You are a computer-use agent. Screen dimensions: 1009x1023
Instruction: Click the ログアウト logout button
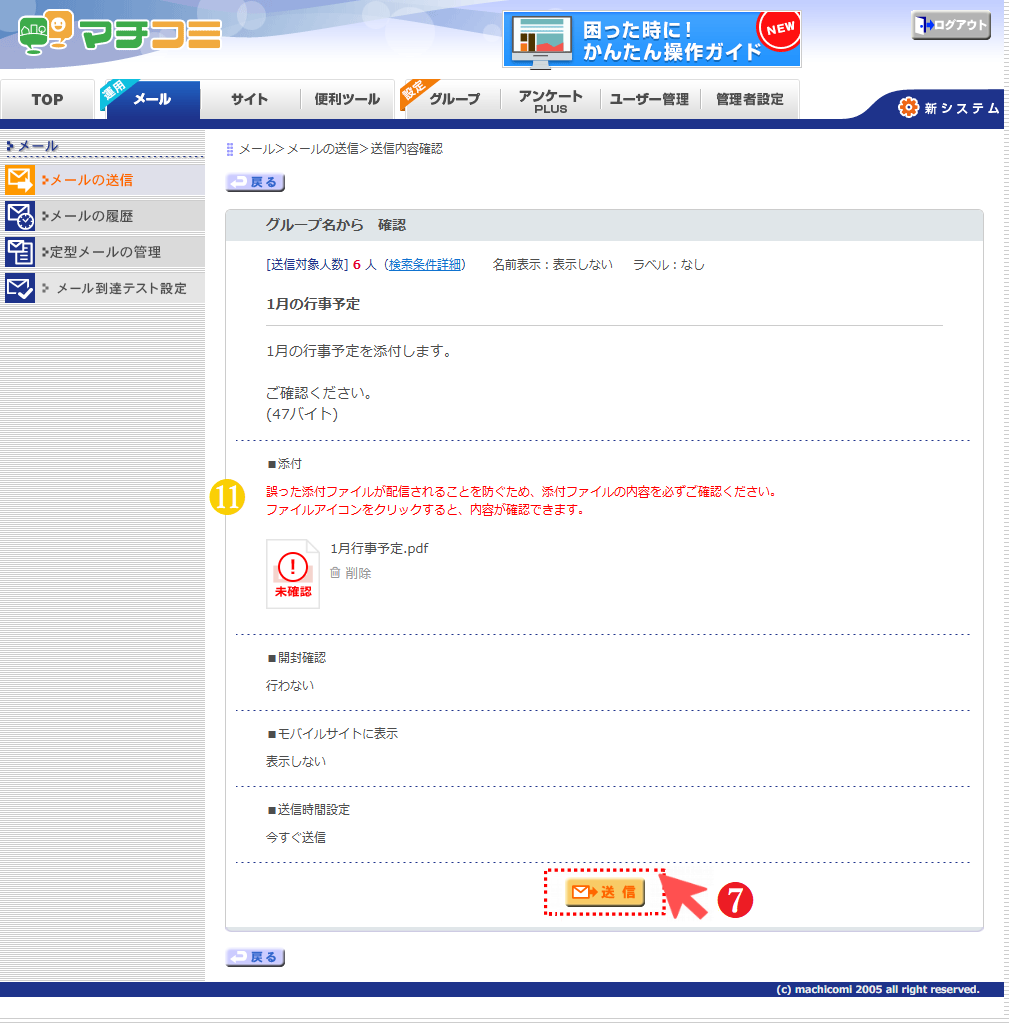point(950,26)
